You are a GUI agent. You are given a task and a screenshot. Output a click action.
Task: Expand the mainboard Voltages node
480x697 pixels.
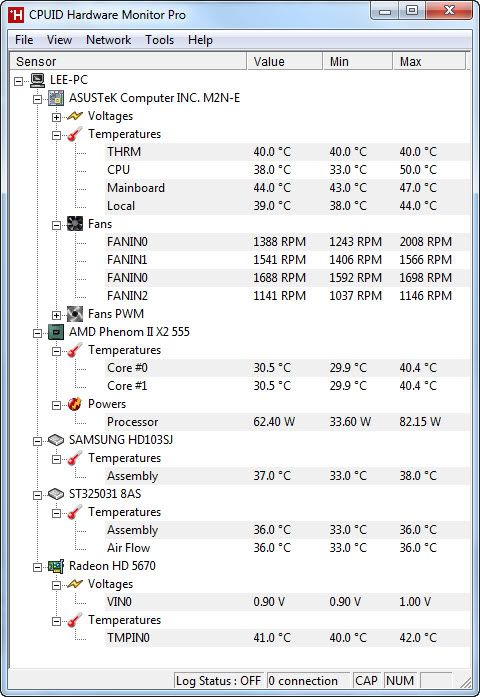[x=56, y=117]
